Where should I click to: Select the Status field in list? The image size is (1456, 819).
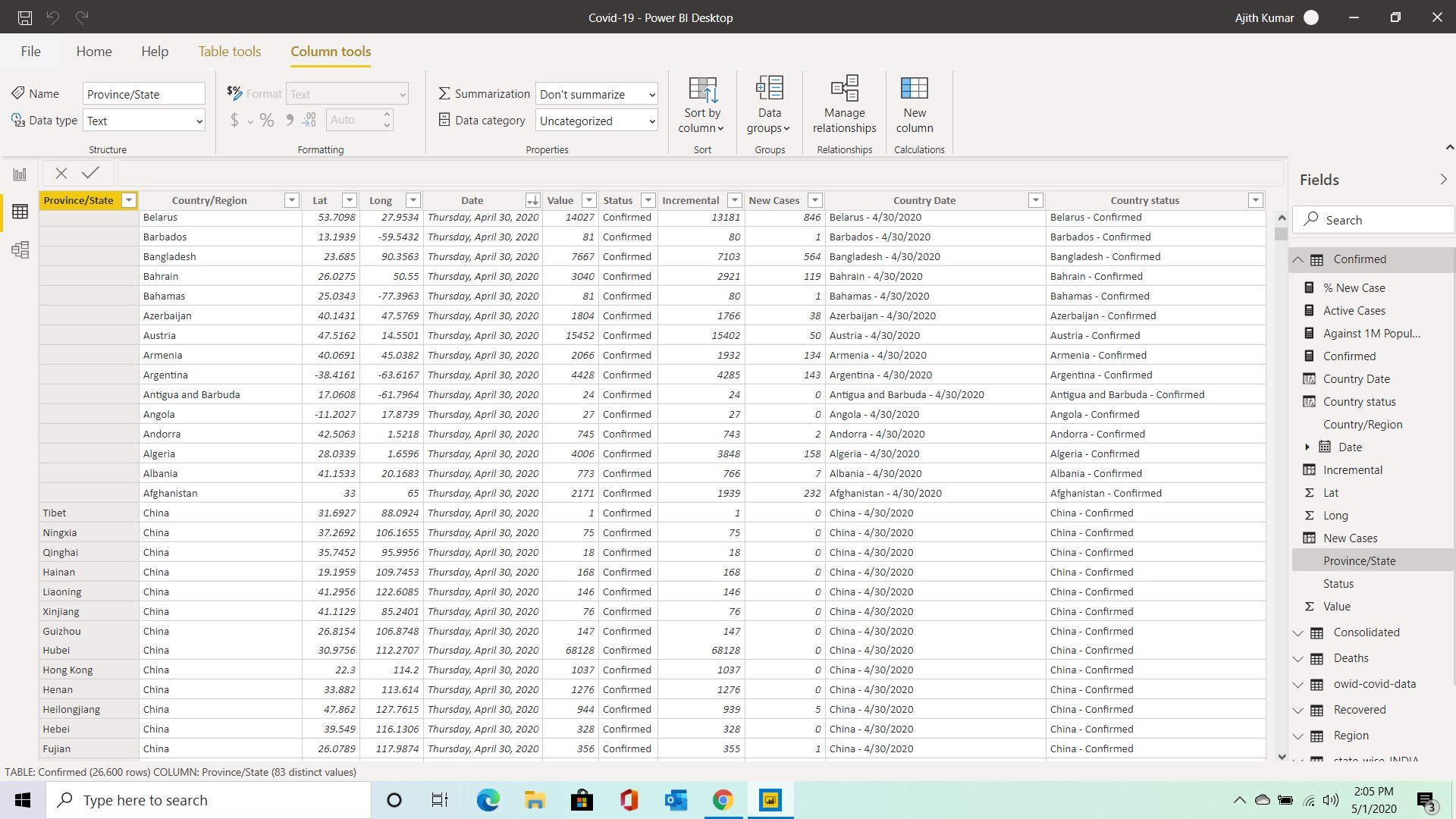tap(1338, 584)
